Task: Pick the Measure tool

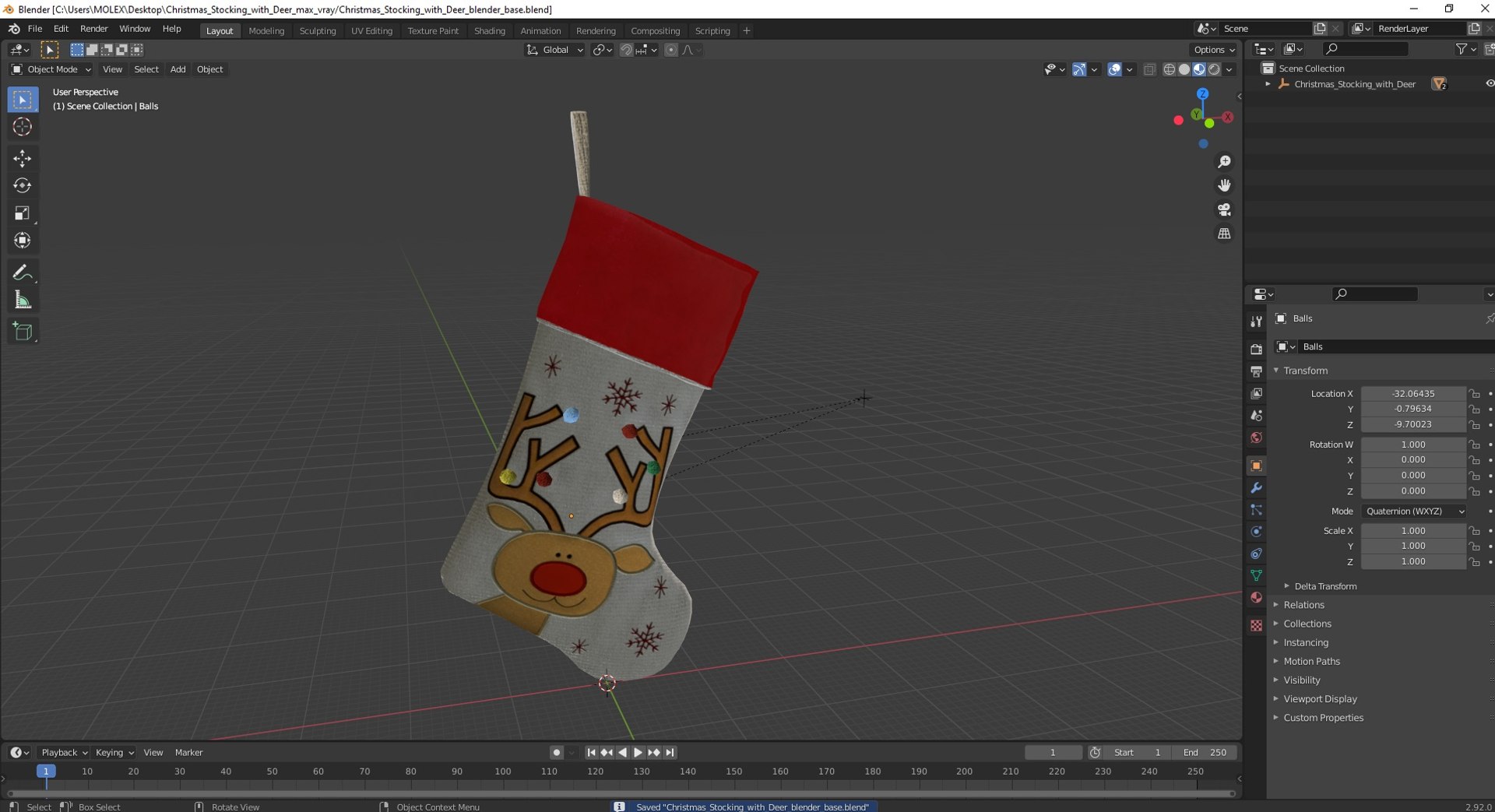Action: 23,300
